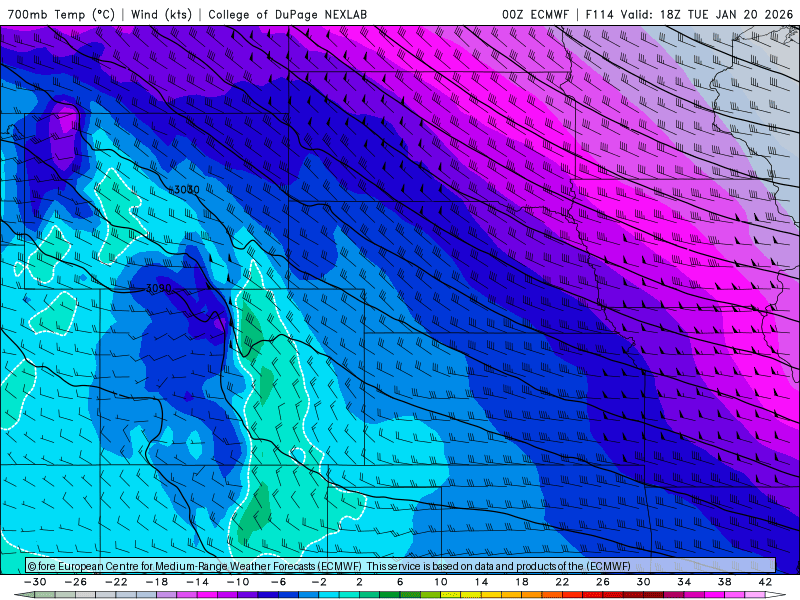Click the "College of DuPage NEXLAB" text
The image size is (800, 600).
[x=288, y=14]
